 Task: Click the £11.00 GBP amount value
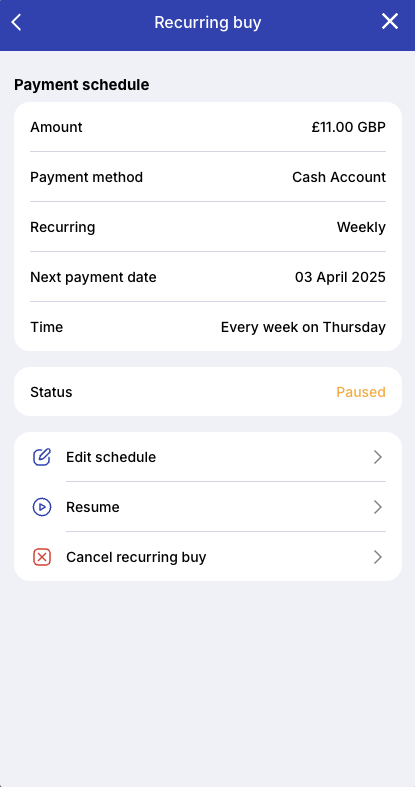(x=349, y=127)
